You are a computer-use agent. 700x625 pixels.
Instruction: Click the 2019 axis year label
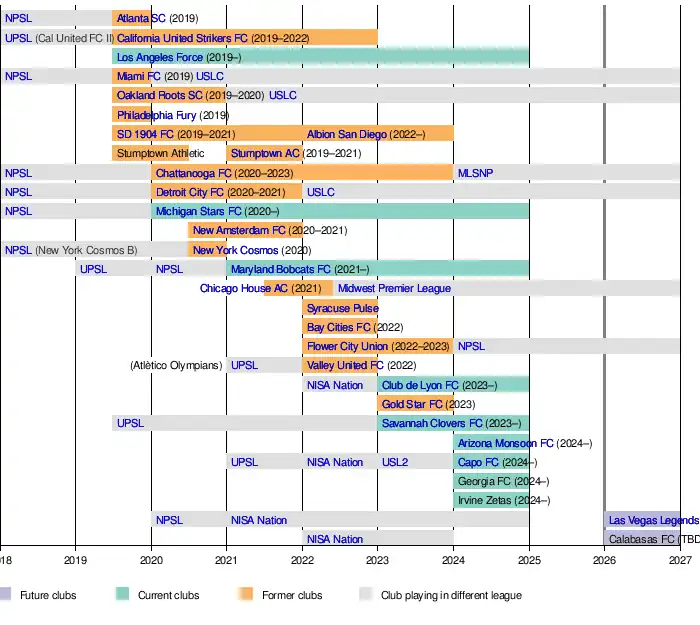(75, 560)
